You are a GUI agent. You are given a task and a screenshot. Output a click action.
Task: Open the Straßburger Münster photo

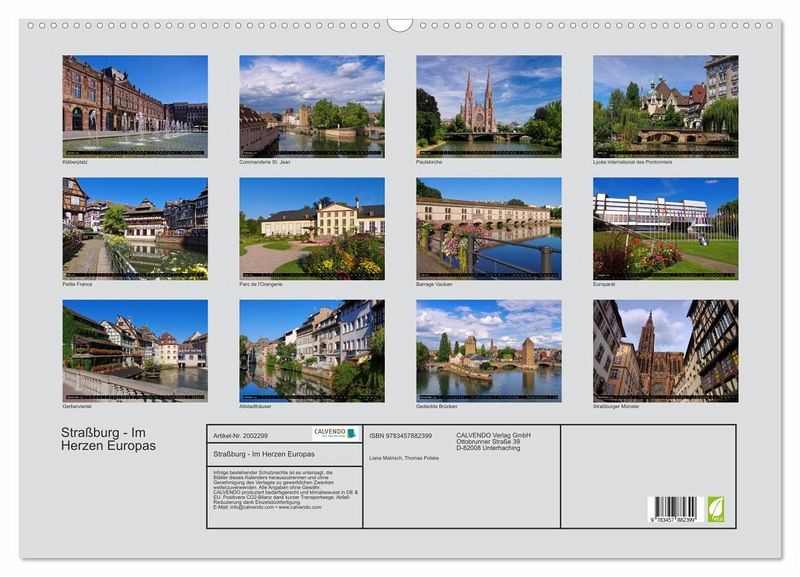pos(666,351)
